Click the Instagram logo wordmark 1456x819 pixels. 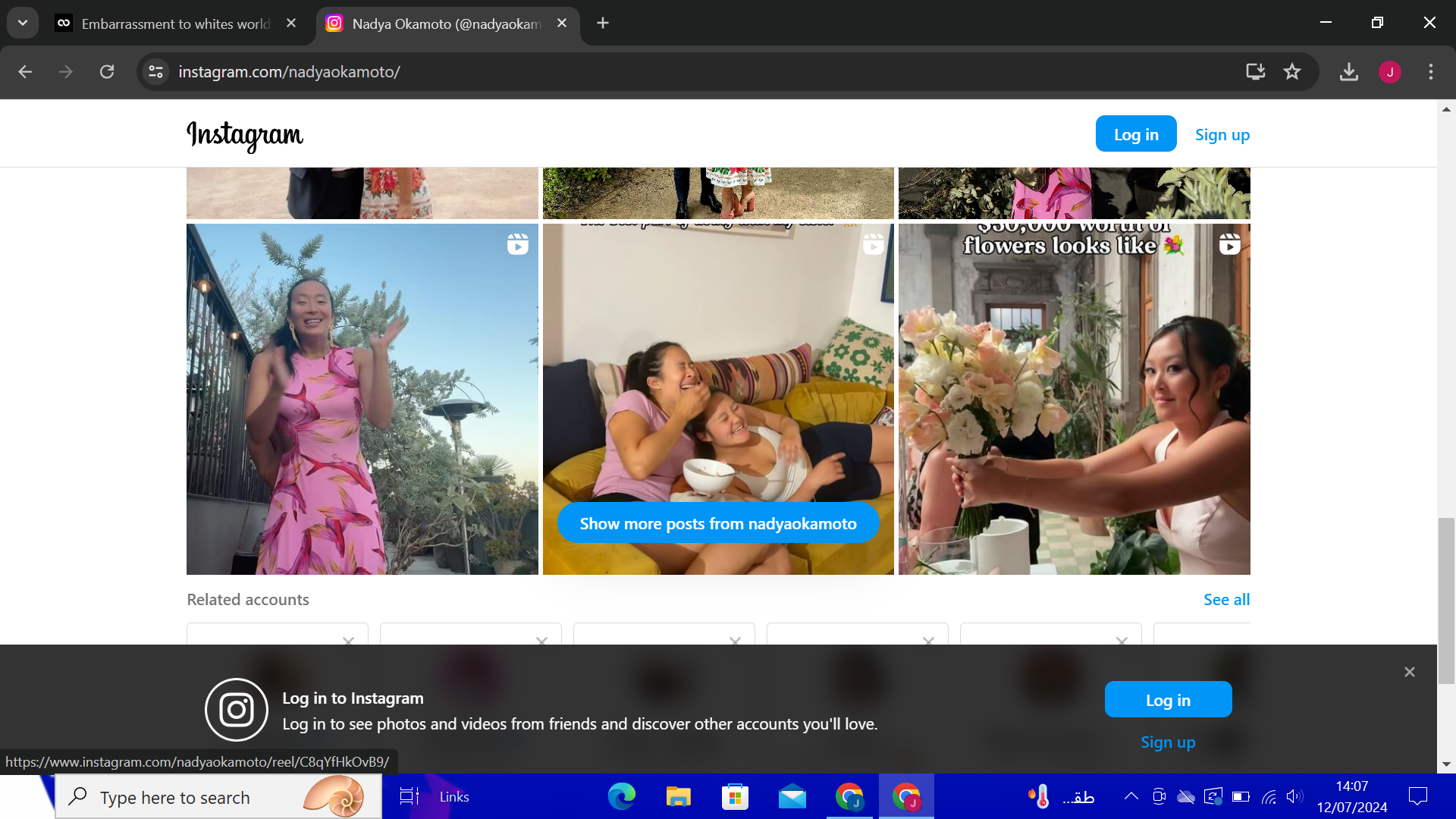pyautogui.click(x=244, y=135)
